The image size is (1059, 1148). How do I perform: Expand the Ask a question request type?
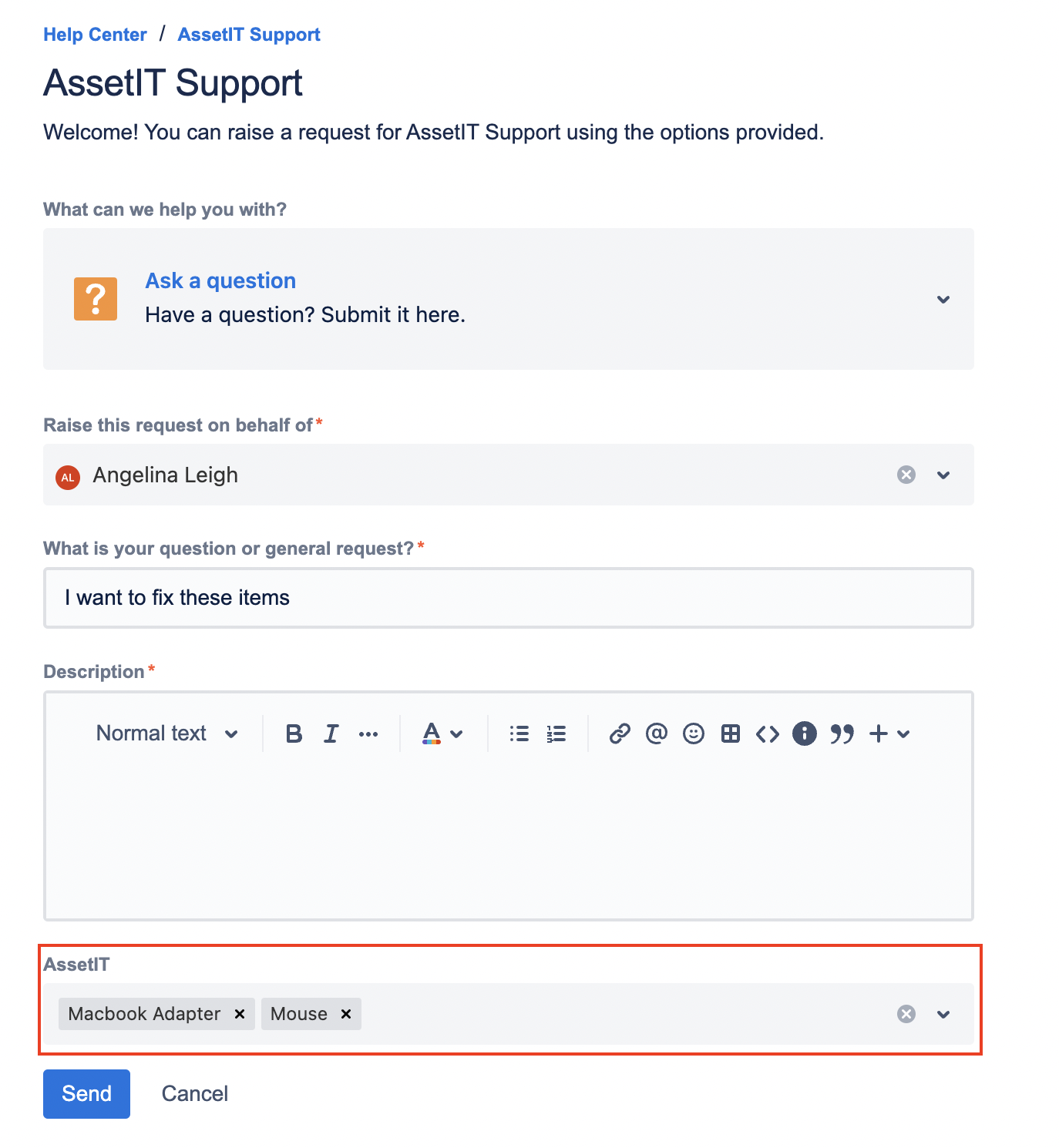pyautogui.click(x=943, y=299)
